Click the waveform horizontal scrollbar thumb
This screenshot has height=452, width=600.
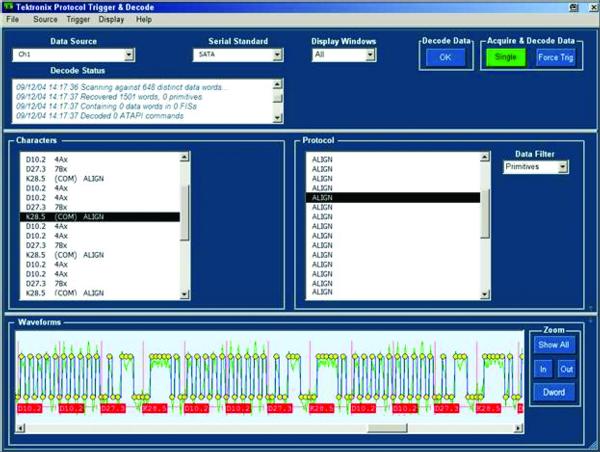(x=387, y=428)
